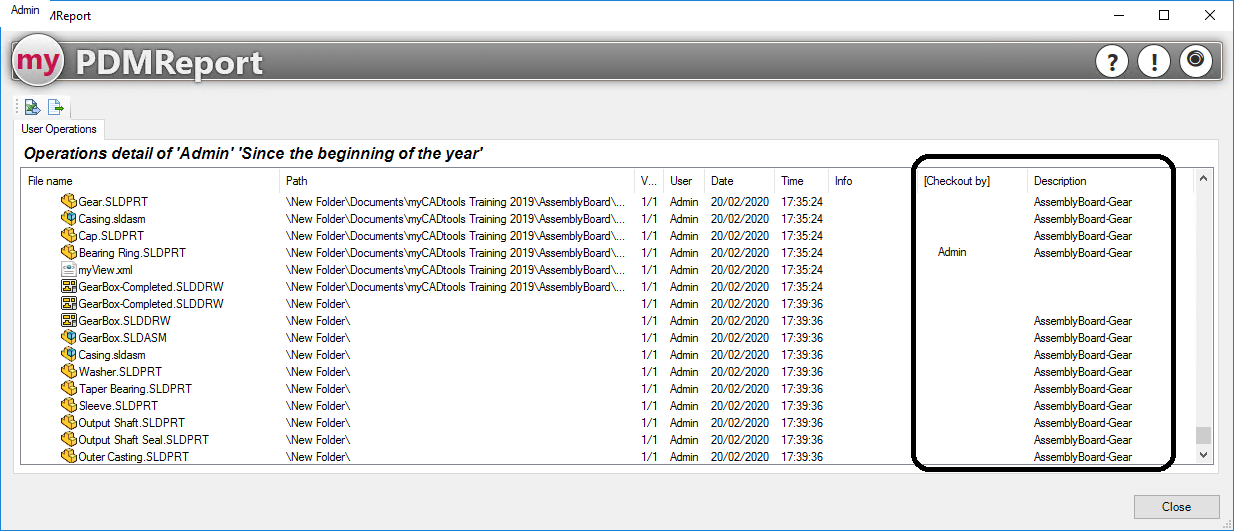Click the Export to Excel toolbar icon
The height and width of the screenshot is (531, 1234).
pyautogui.click(x=32, y=107)
